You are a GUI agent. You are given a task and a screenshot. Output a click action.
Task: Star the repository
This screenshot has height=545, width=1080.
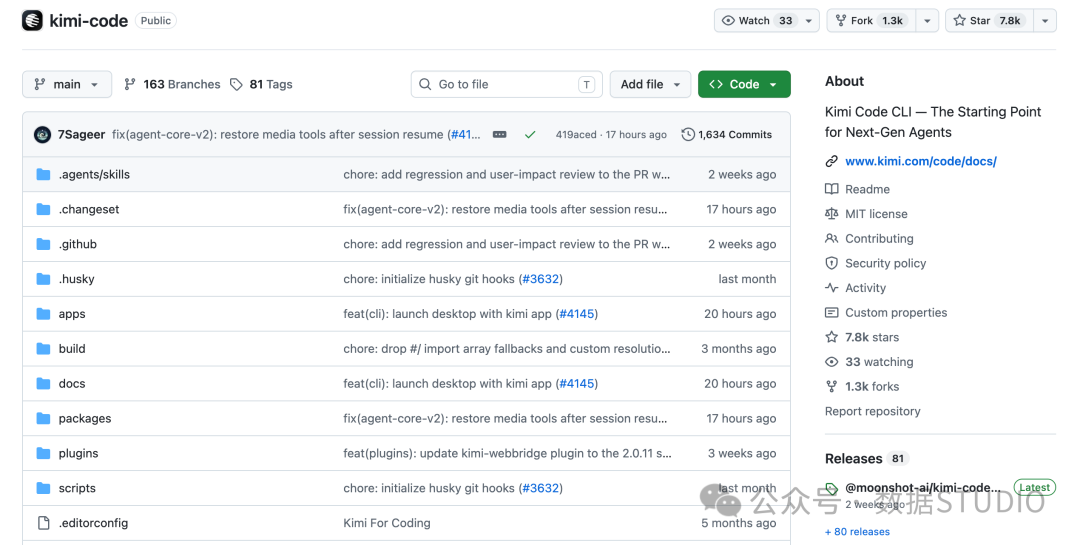(x=989, y=21)
